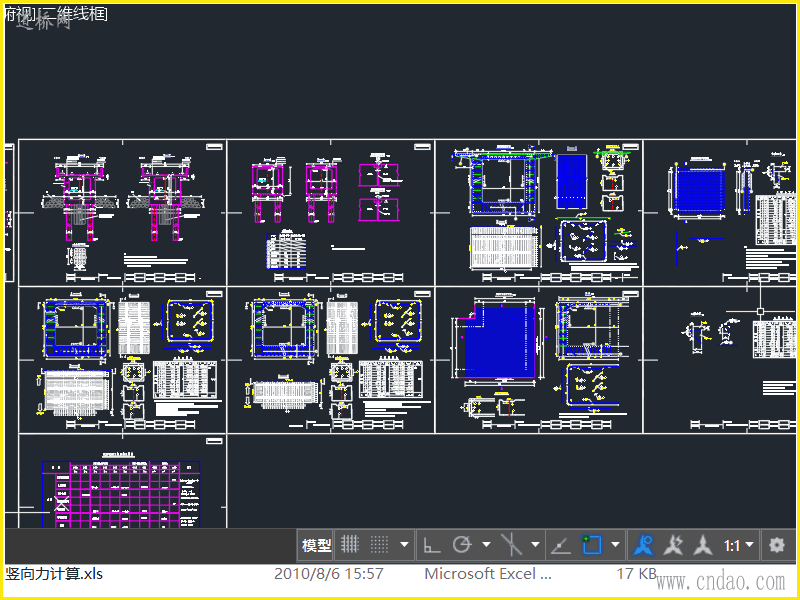This screenshot has width=800, height=600.
Task: Open the isometric drafting plane dropdown
Action: click(x=535, y=545)
